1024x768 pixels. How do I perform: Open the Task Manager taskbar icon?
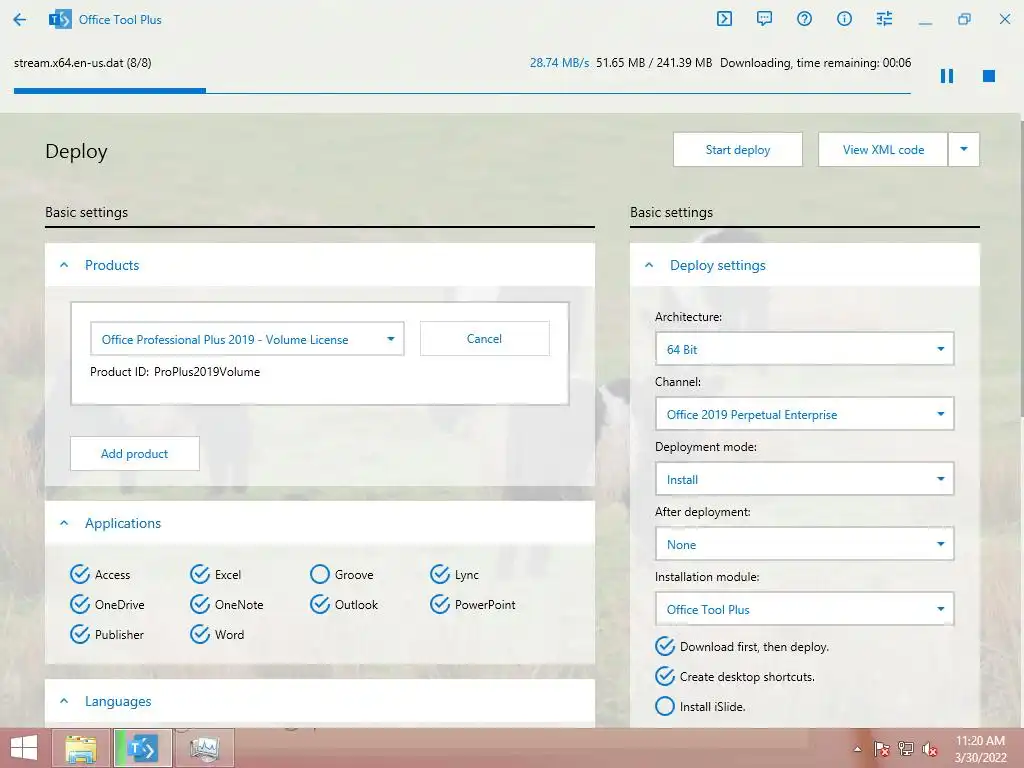pyautogui.click(x=204, y=748)
